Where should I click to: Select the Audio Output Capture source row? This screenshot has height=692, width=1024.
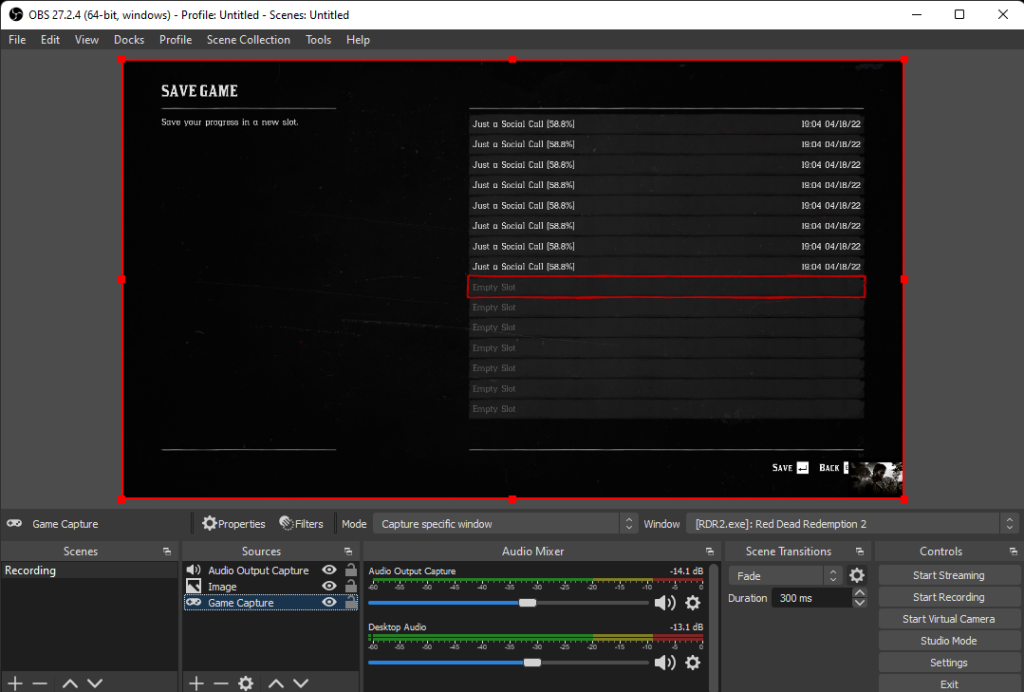click(271, 570)
